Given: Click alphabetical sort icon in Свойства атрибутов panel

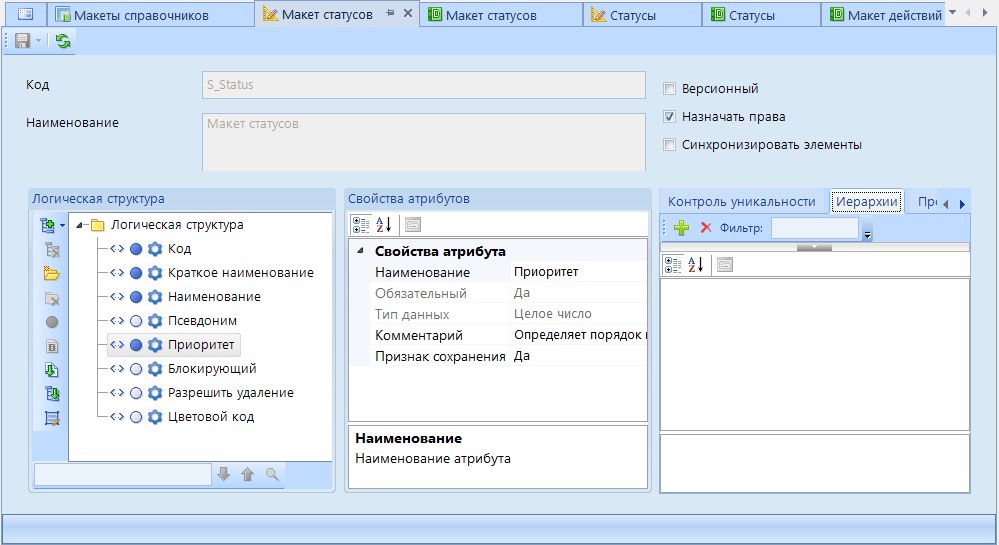Looking at the screenshot, I should (x=384, y=225).
